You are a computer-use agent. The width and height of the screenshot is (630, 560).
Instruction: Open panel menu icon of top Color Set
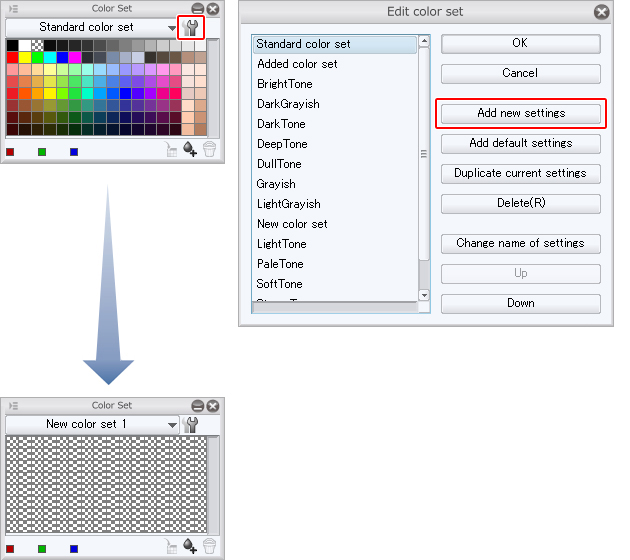point(13,9)
